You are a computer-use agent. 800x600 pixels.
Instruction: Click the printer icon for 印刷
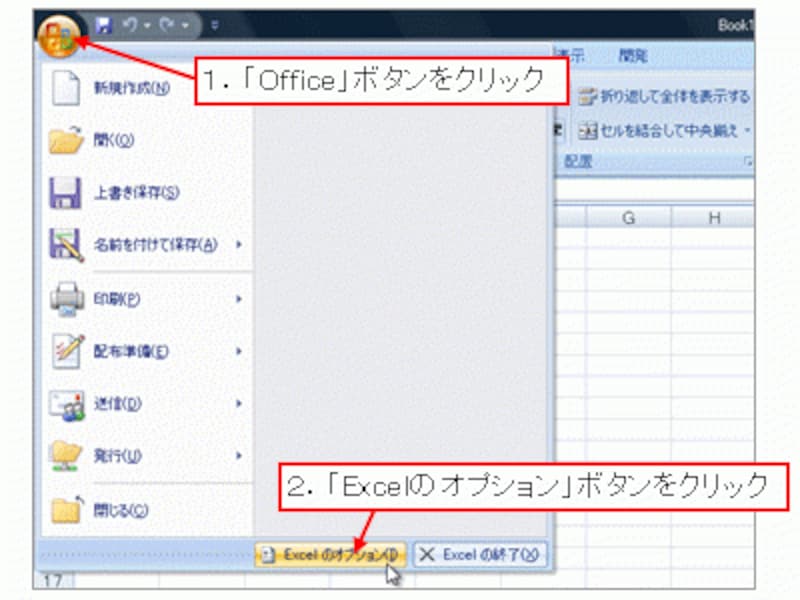coord(67,298)
